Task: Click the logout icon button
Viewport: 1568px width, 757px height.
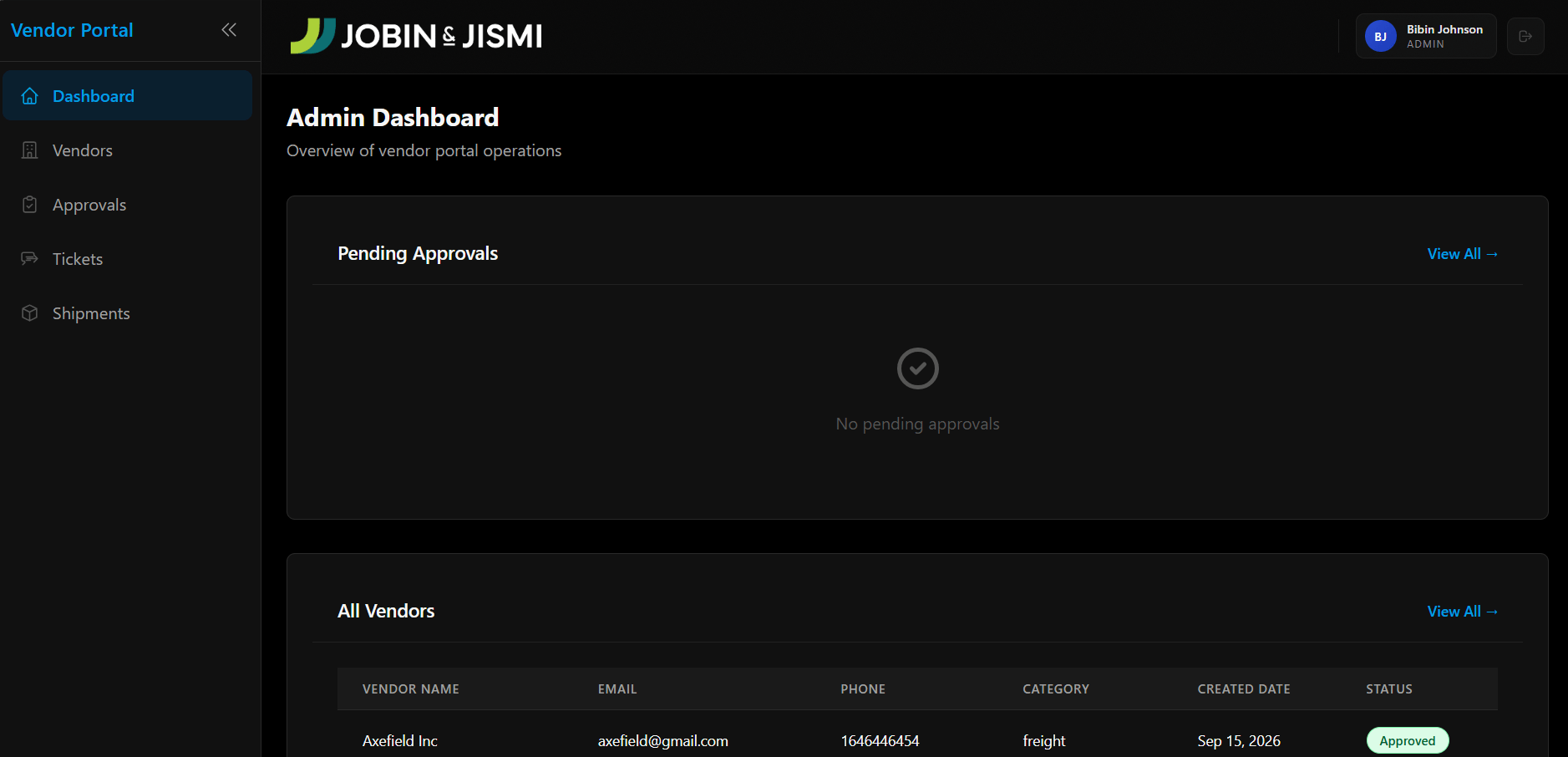Action: (1525, 37)
